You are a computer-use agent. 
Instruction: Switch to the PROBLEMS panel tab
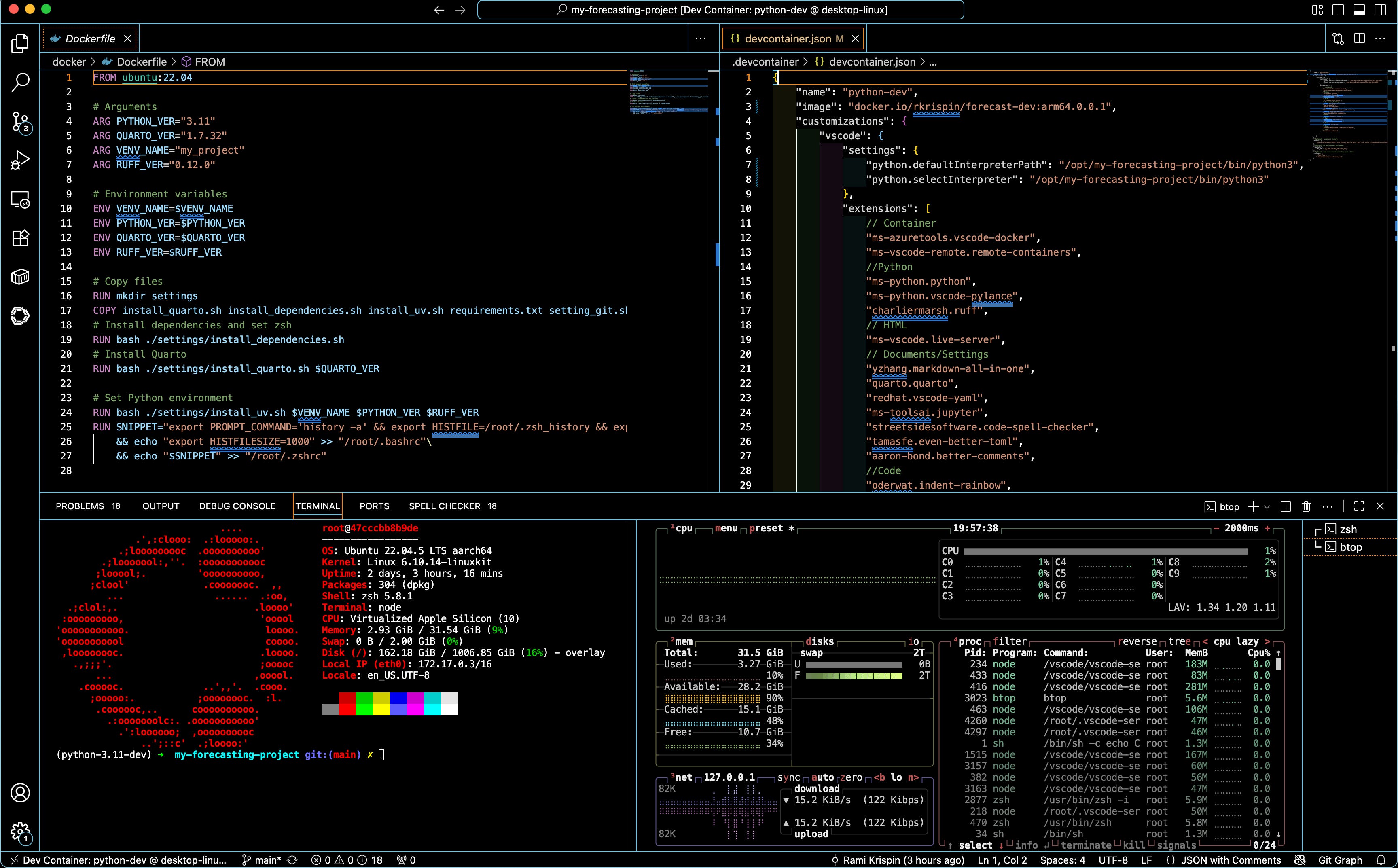pyautogui.click(x=80, y=506)
